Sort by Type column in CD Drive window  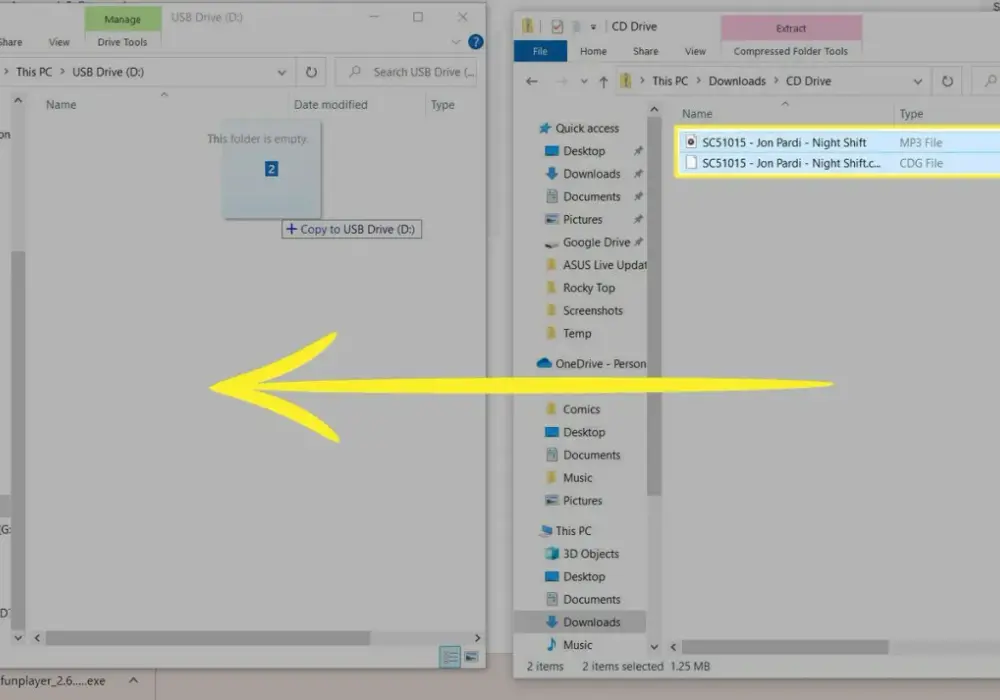pos(911,113)
